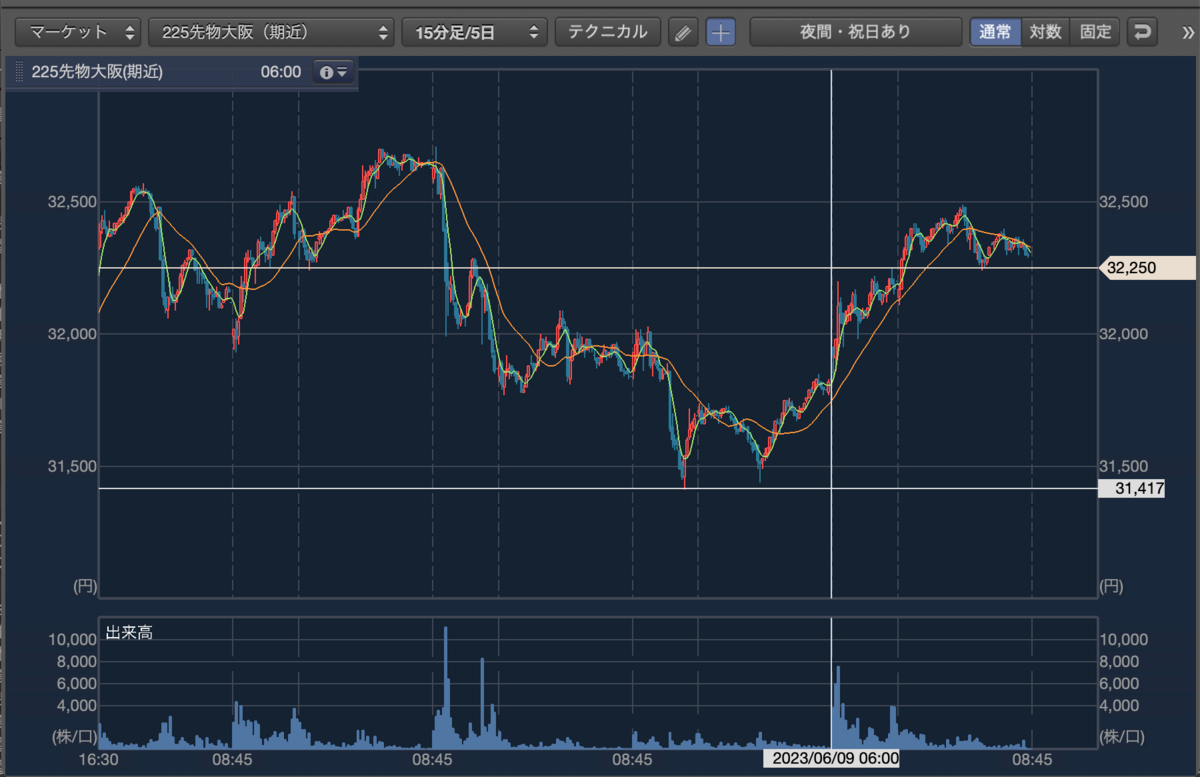Click the 31,417 price label
Image resolution: width=1200 pixels, height=777 pixels.
(x=1132, y=488)
